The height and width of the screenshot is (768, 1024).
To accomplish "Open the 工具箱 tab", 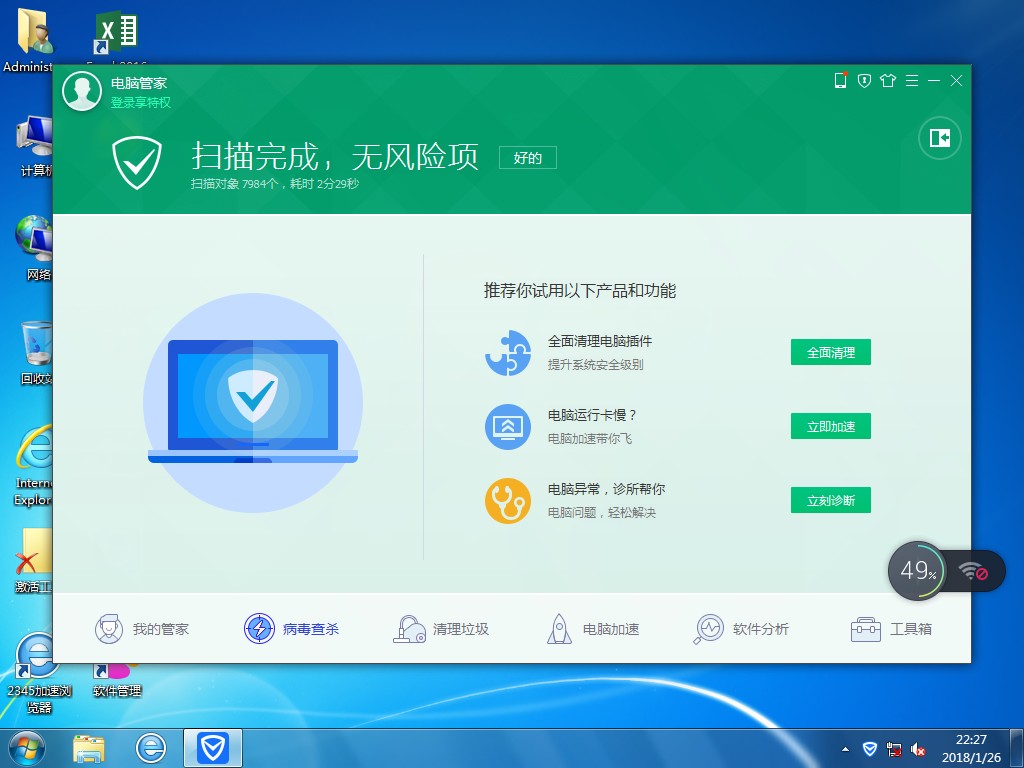I will click(x=891, y=629).
